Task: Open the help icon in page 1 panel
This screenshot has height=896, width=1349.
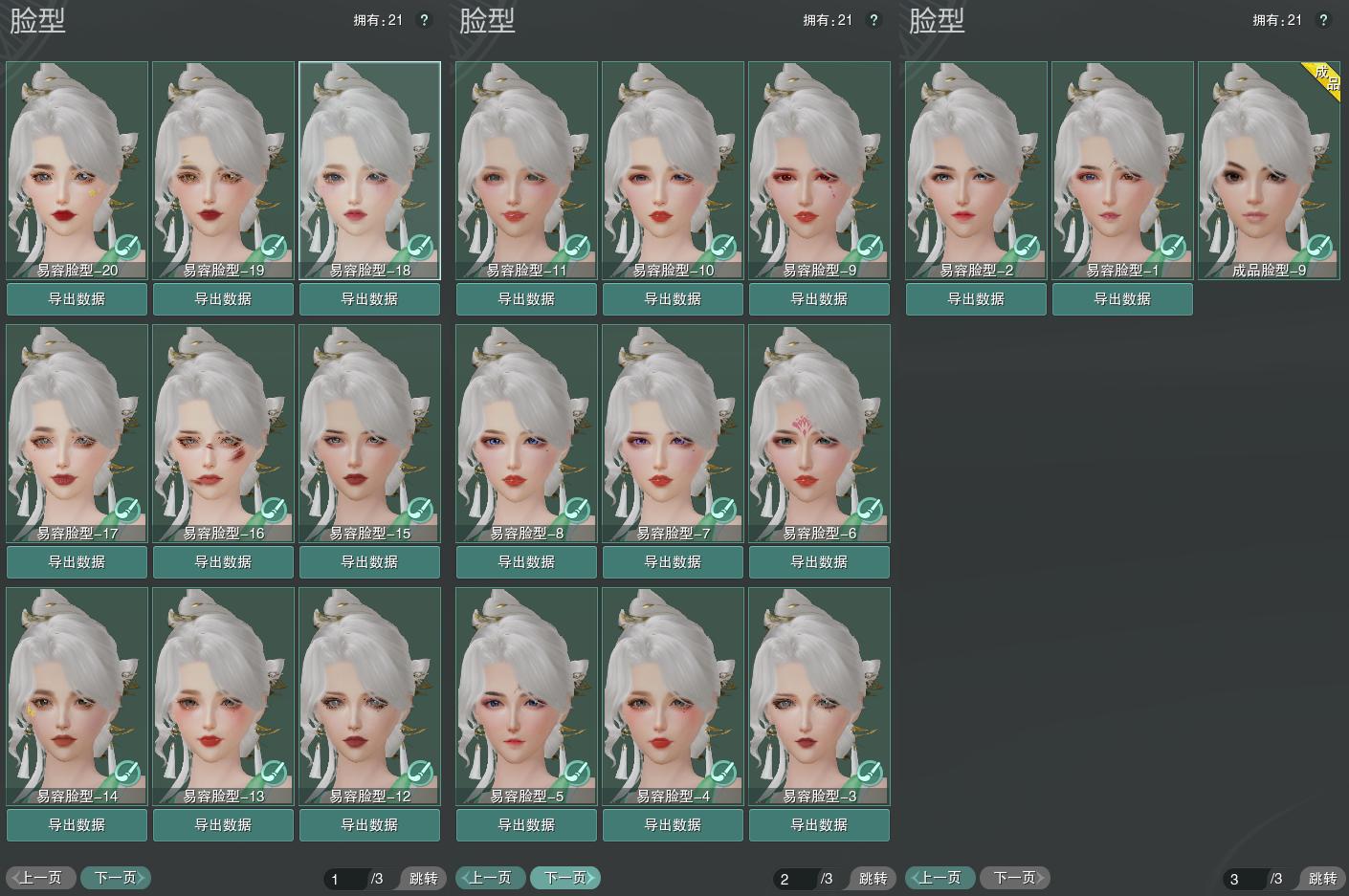Action: point(424,20)
